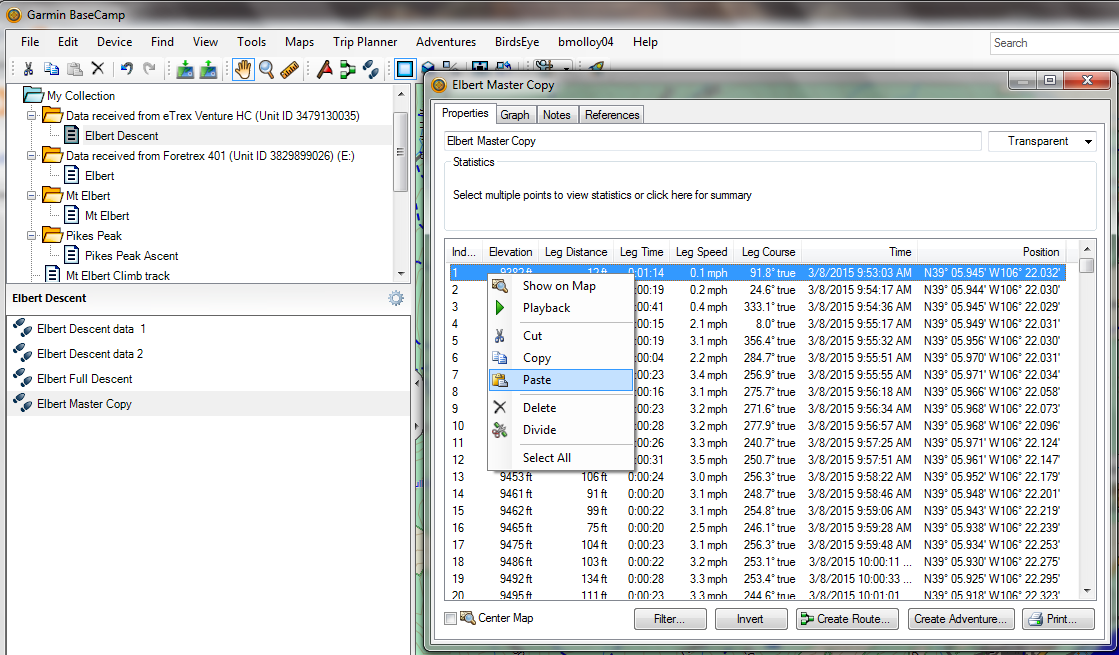Click the Receive from Device icon

[186, 69]
